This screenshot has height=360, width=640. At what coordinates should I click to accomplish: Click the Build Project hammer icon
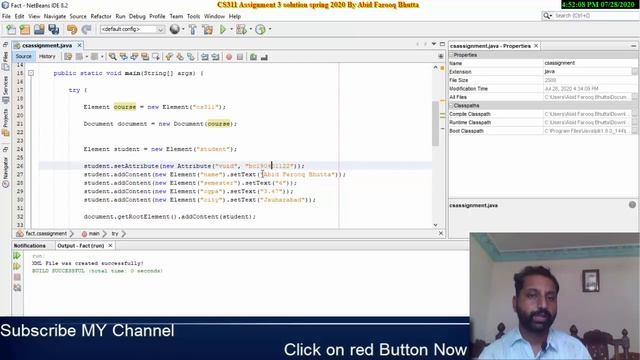pos(193,29)
